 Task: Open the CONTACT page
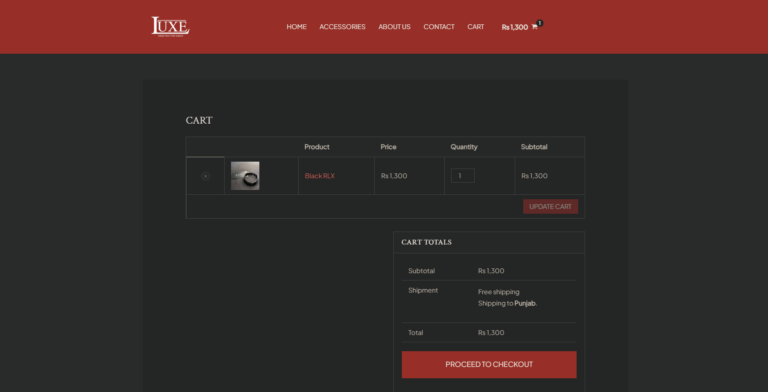[439, 27]
